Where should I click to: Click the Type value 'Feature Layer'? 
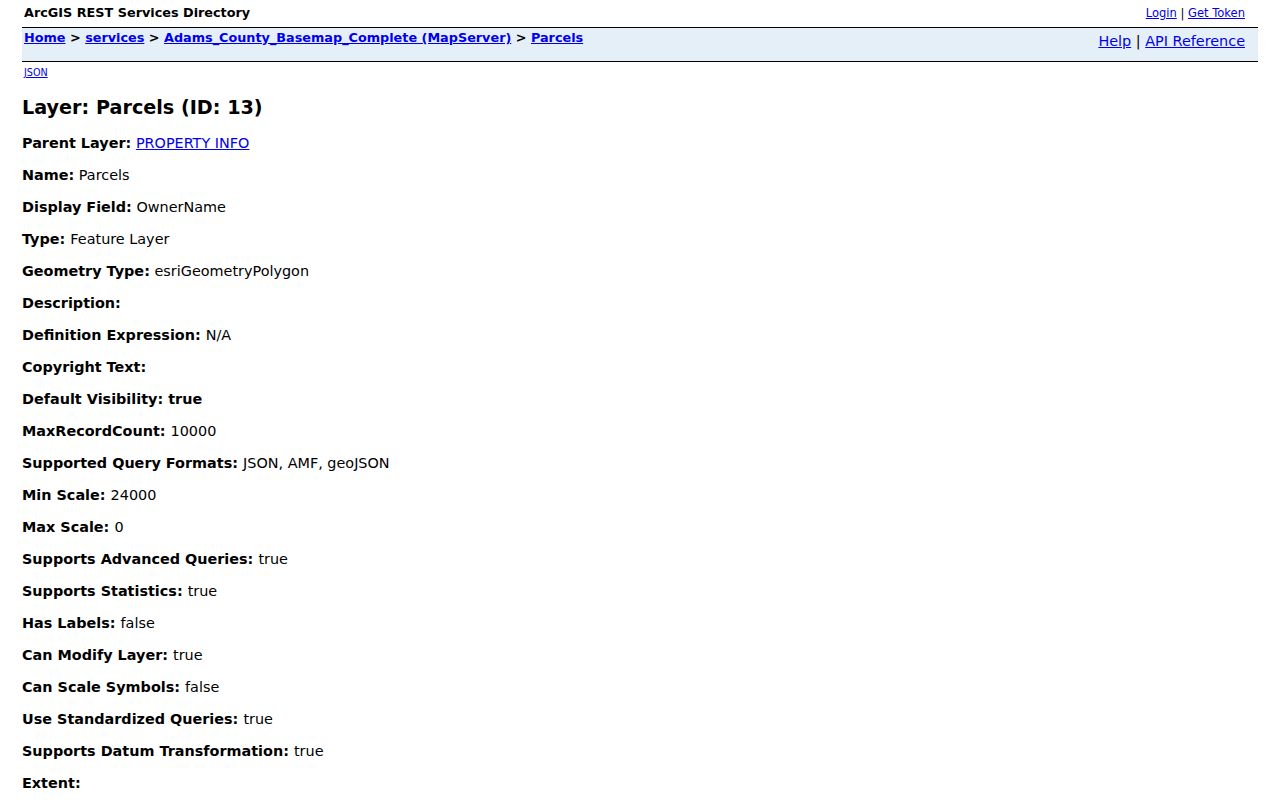(120, 239)
